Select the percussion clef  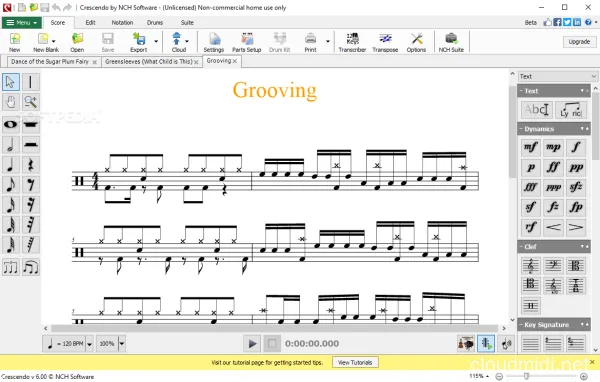[x=531, y=305]
